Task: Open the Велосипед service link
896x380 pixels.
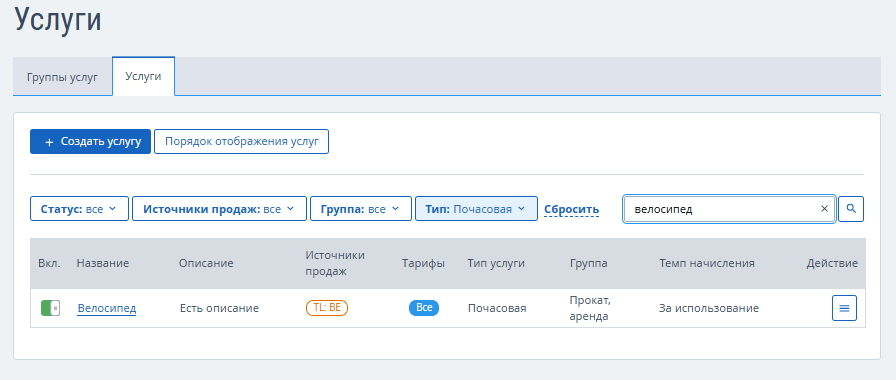Action: [x=107, y=309]
